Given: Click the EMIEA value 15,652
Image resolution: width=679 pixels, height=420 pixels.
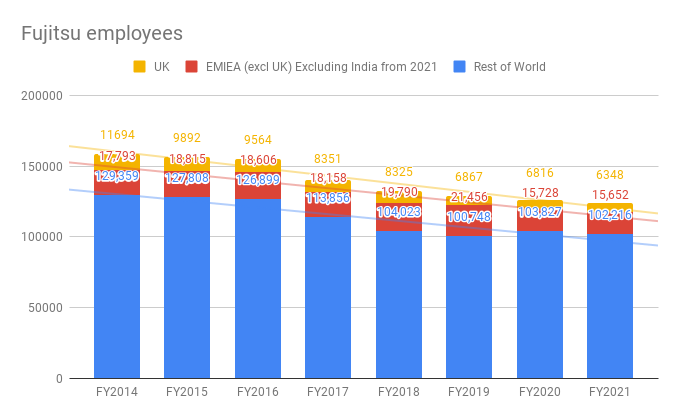Looking at the screenshot, I should click(x=610, y=195).
